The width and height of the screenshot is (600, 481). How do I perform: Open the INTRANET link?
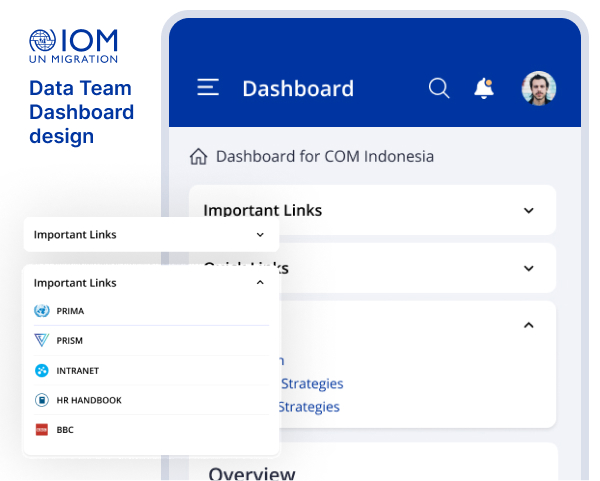pyautogui.click(x=77, y=370)
